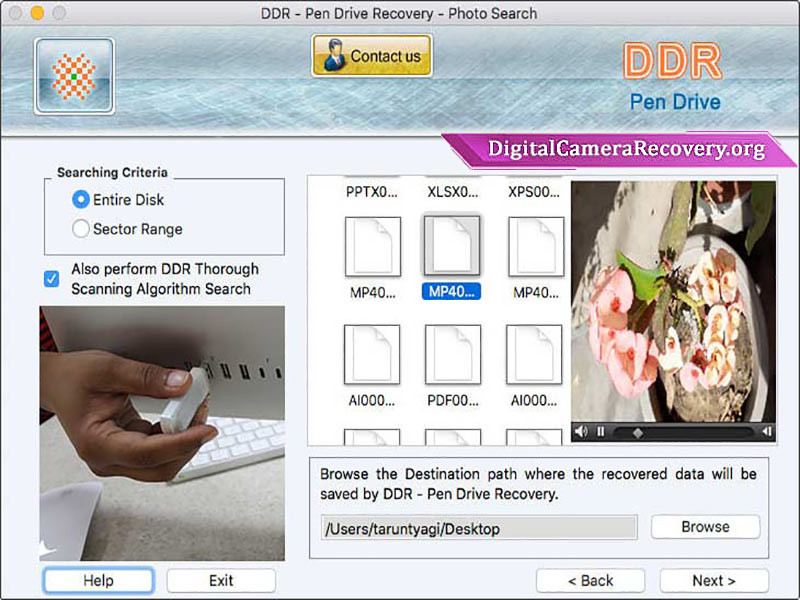Click the PDF00... file label
The height and width of the screenshot is (600, 800).
point(453,401)
